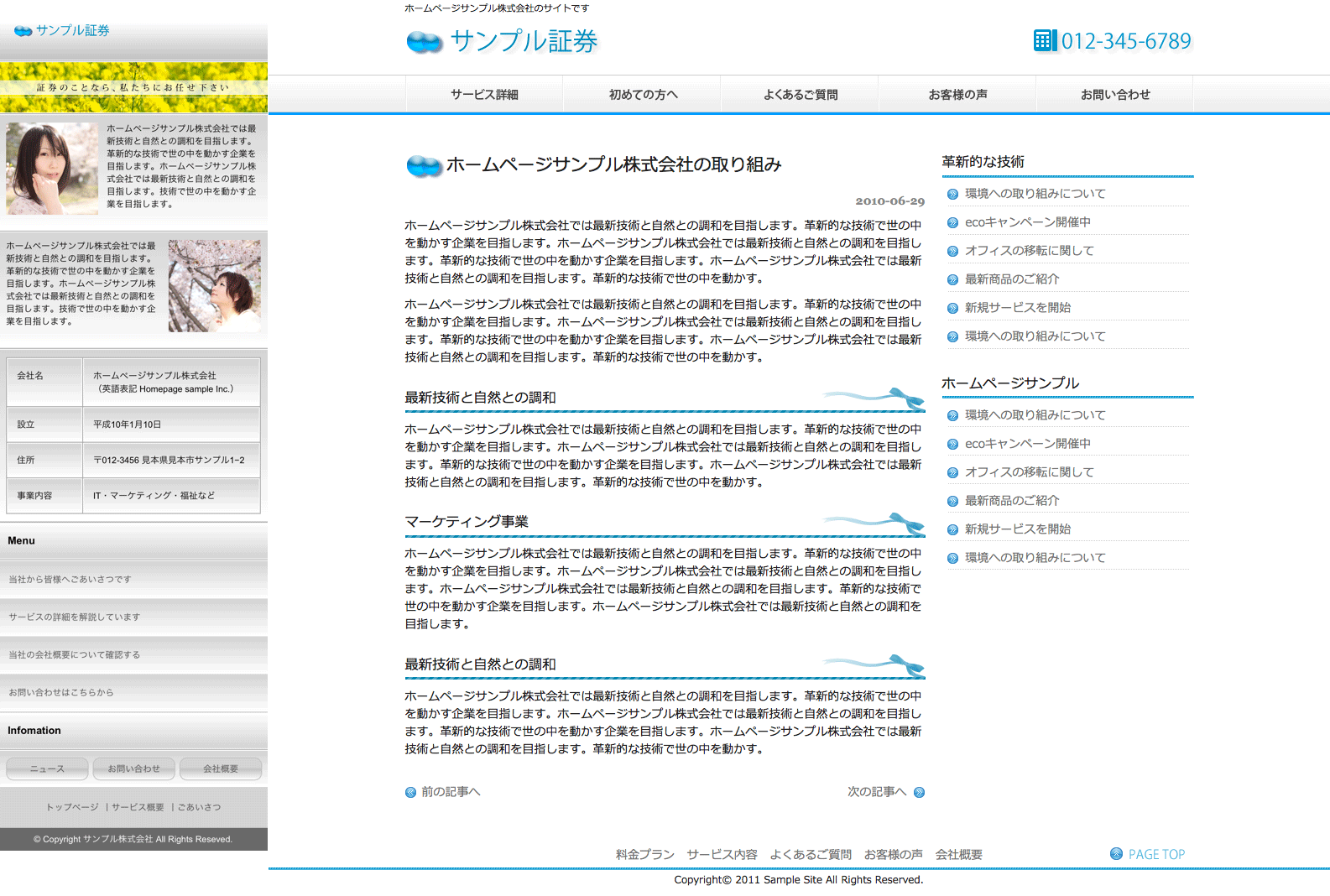Viewport: 1330px width, 896px height.
Task: Click the yellow flower field banner image
Action: (133, 87)
